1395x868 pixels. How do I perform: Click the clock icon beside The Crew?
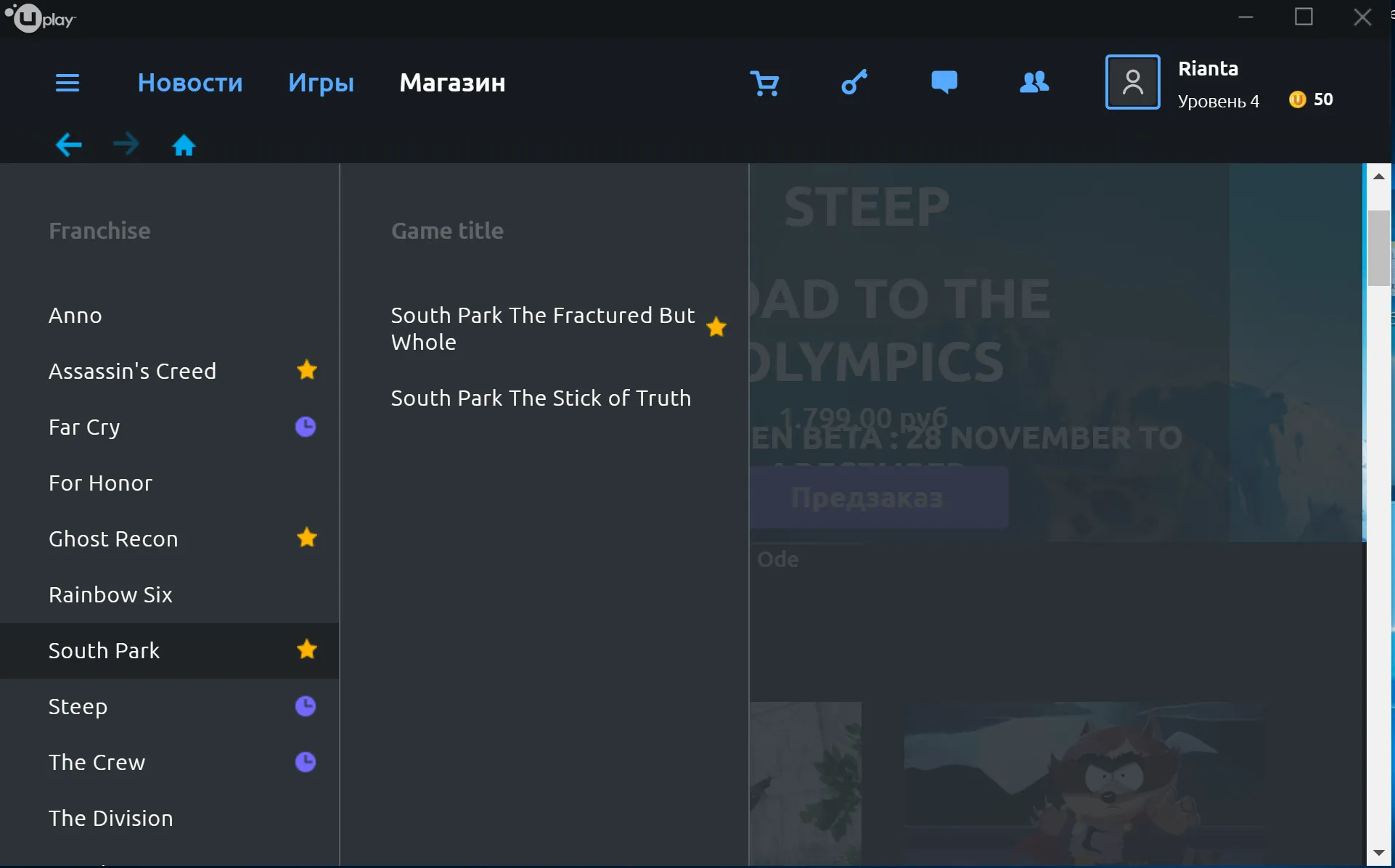[x=306, y=762]
